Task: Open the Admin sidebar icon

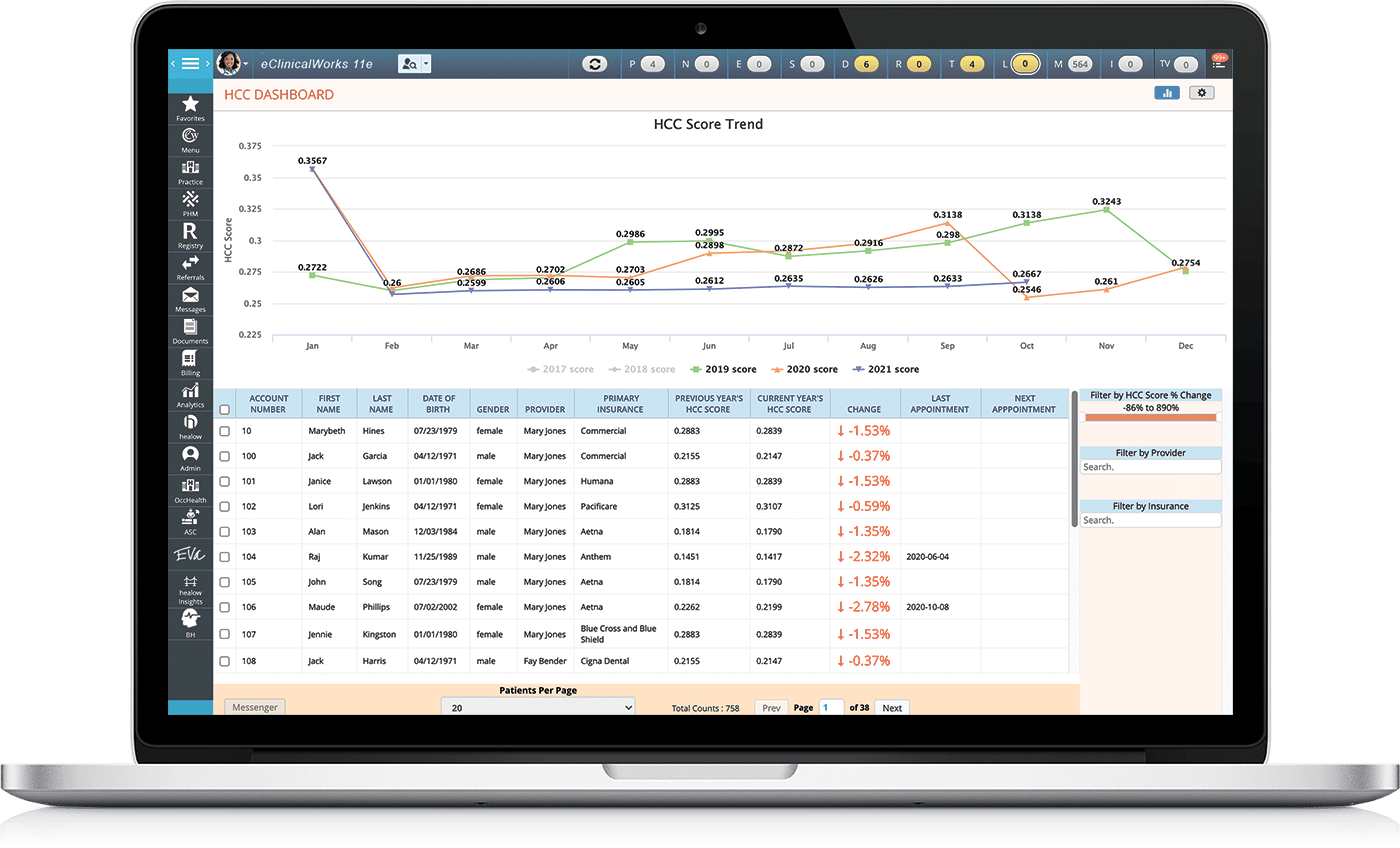Action: pos(190,459)
